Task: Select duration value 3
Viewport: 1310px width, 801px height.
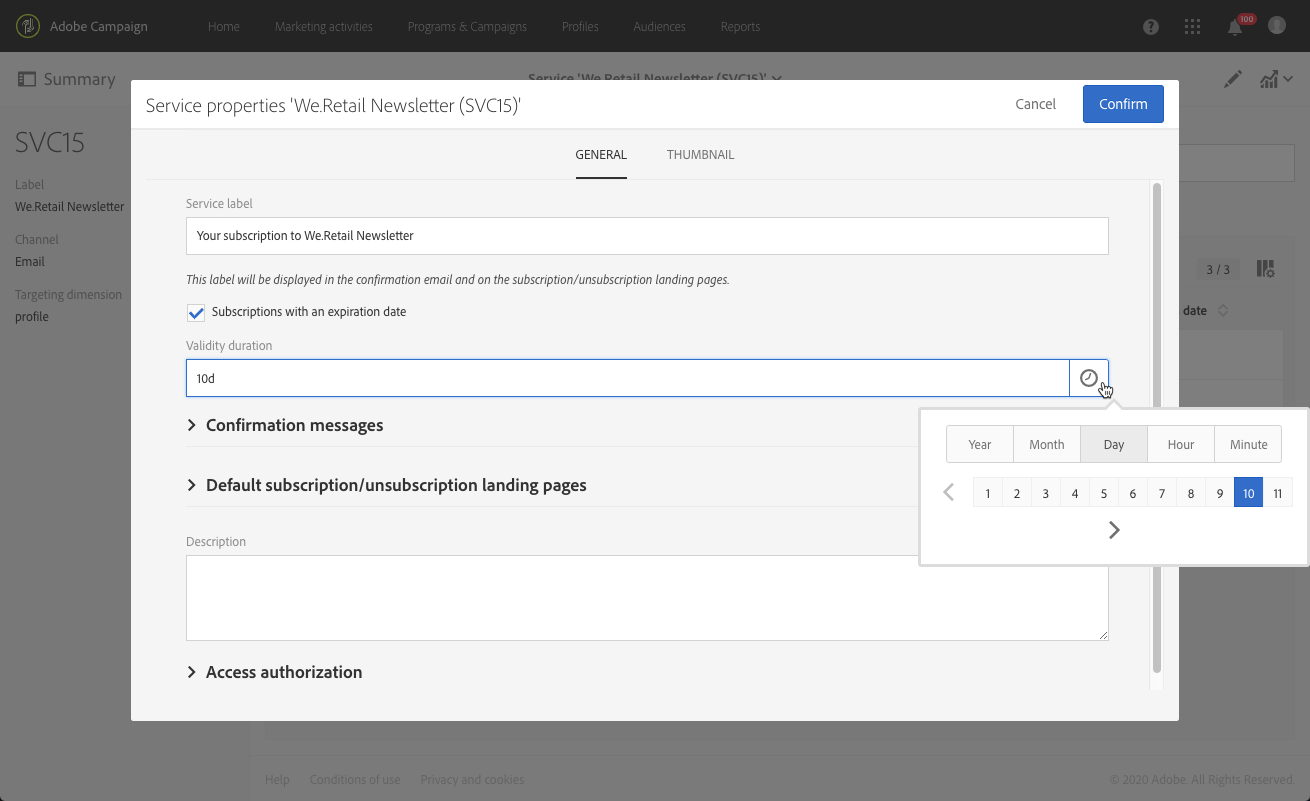Action: [x=1046, y=493]
